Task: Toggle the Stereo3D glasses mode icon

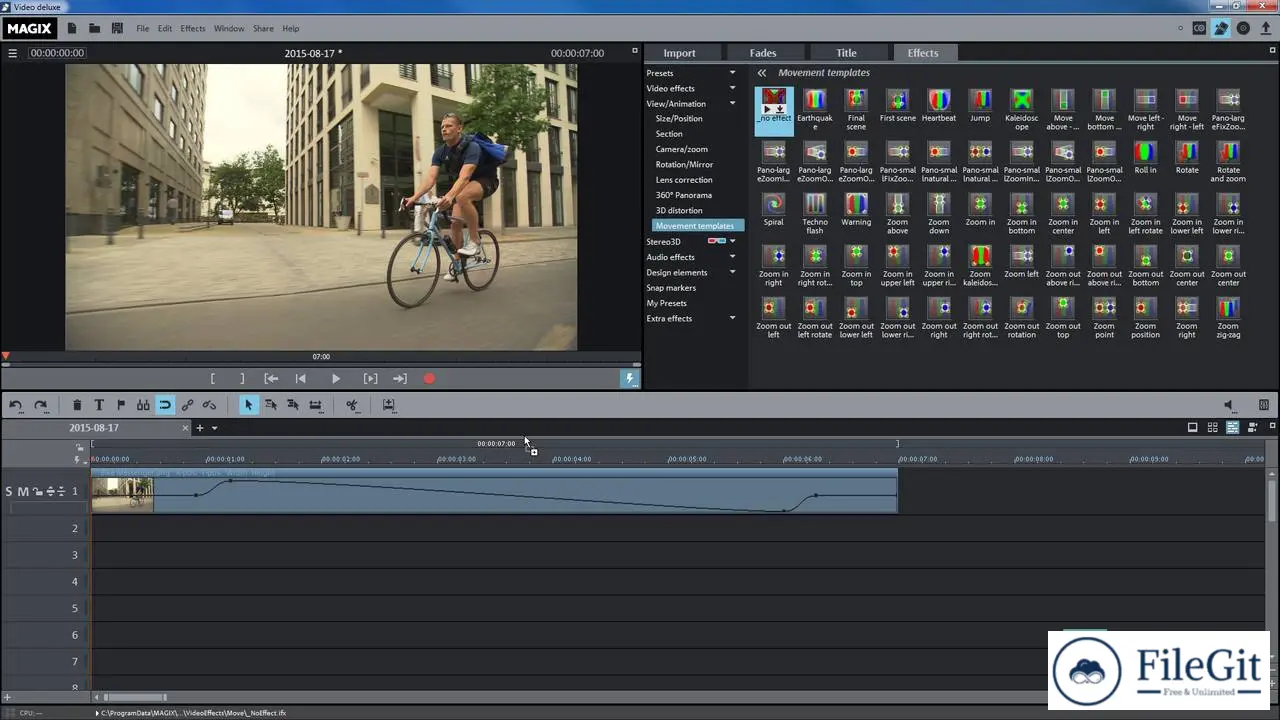Action: click(x=716, y=241)
